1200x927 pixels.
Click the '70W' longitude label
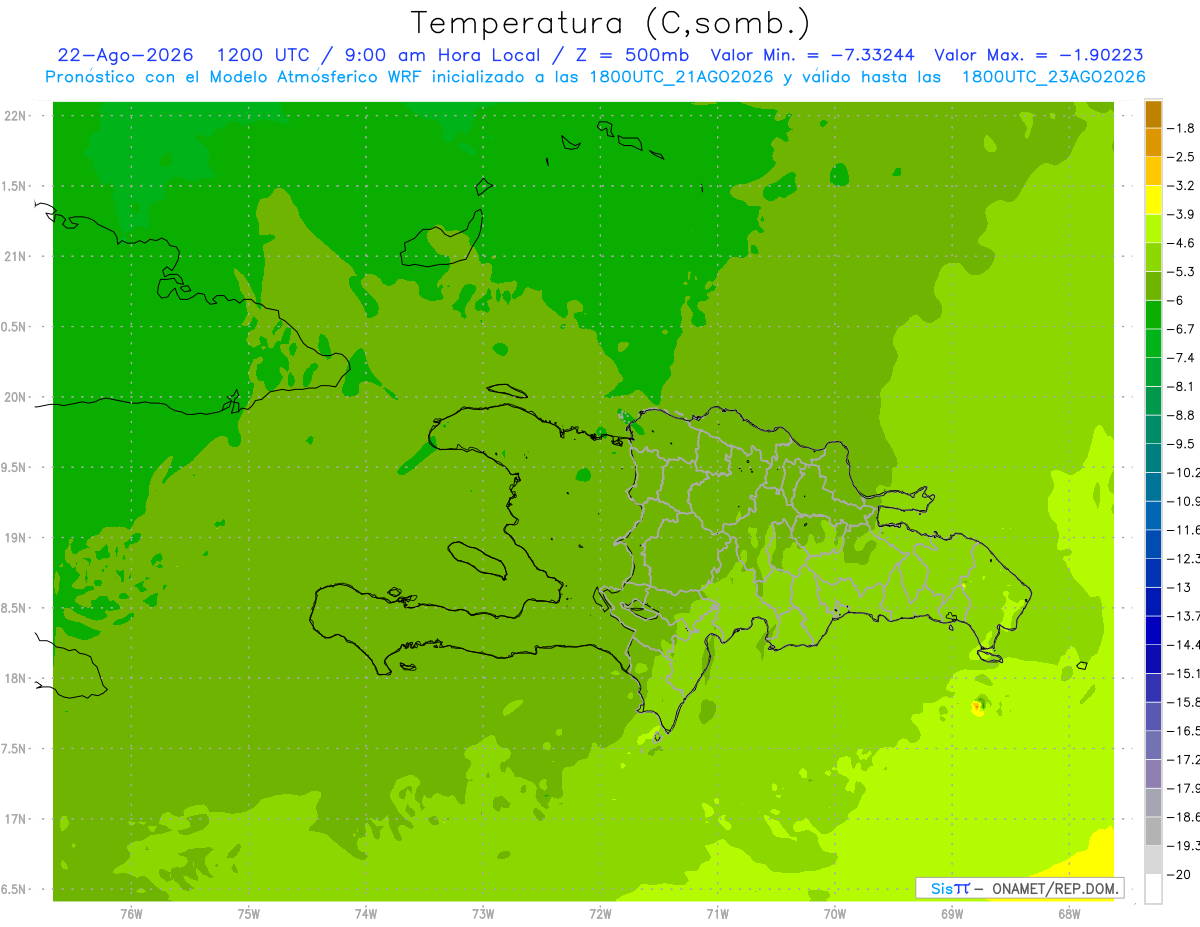coord(835,914)
